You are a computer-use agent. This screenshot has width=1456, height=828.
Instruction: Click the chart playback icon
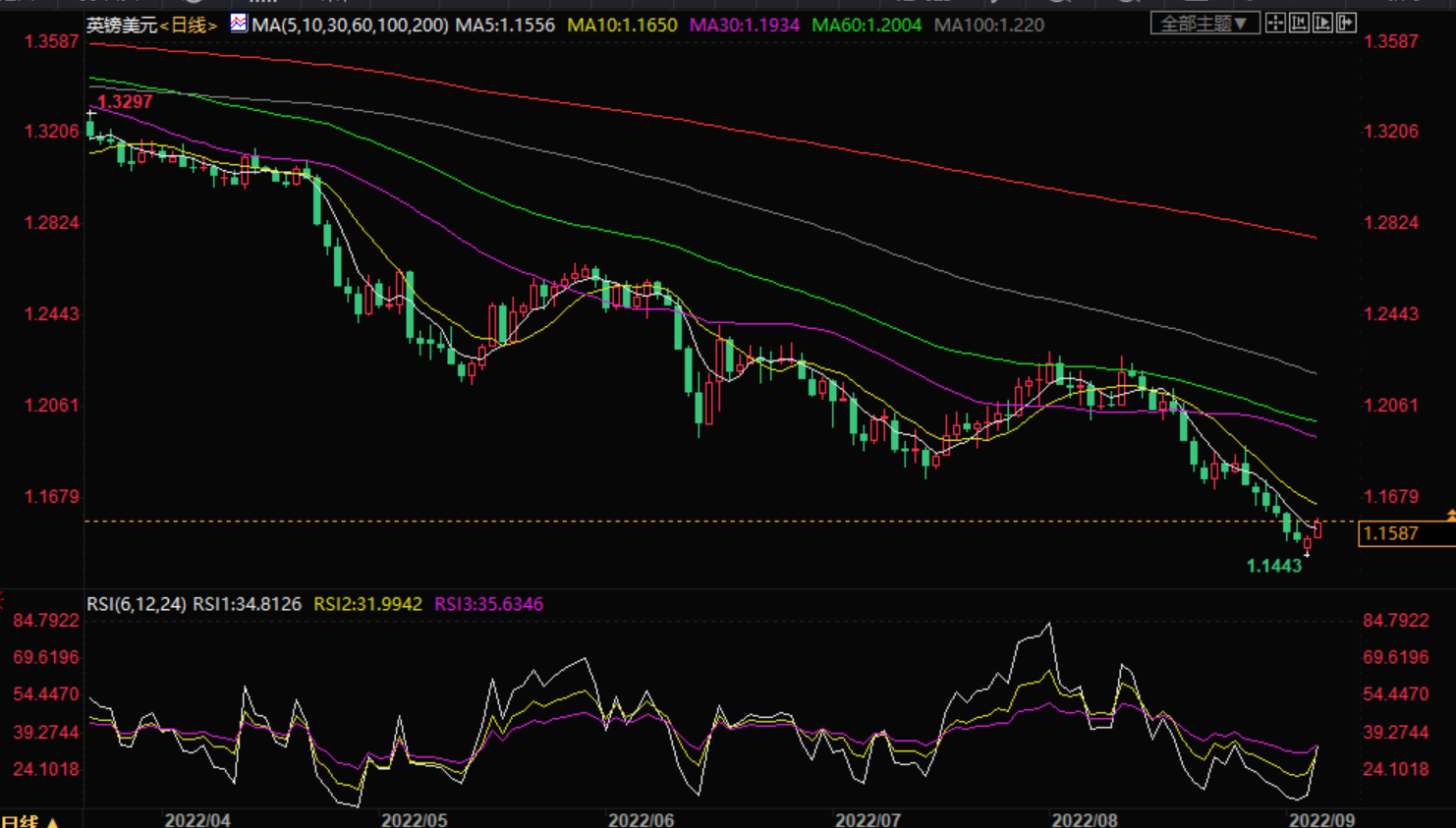pos(1322,23)
